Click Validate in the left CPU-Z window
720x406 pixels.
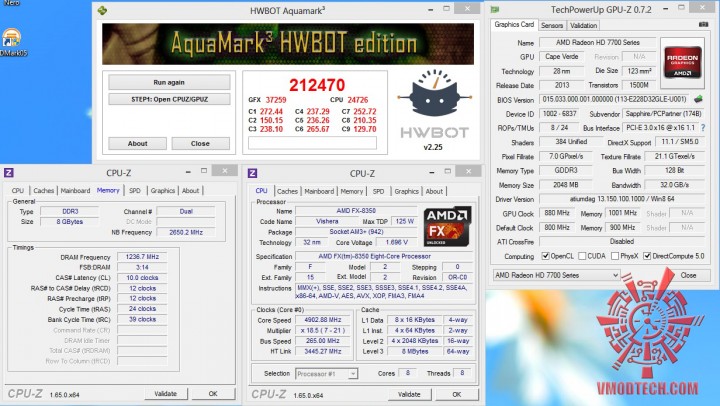[165, 394]
